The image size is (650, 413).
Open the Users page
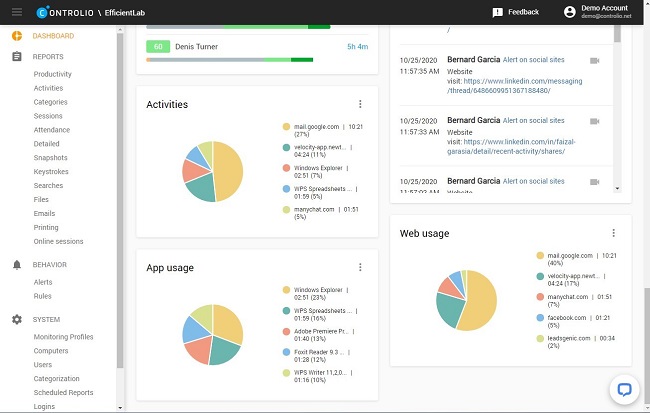point(43,364)
